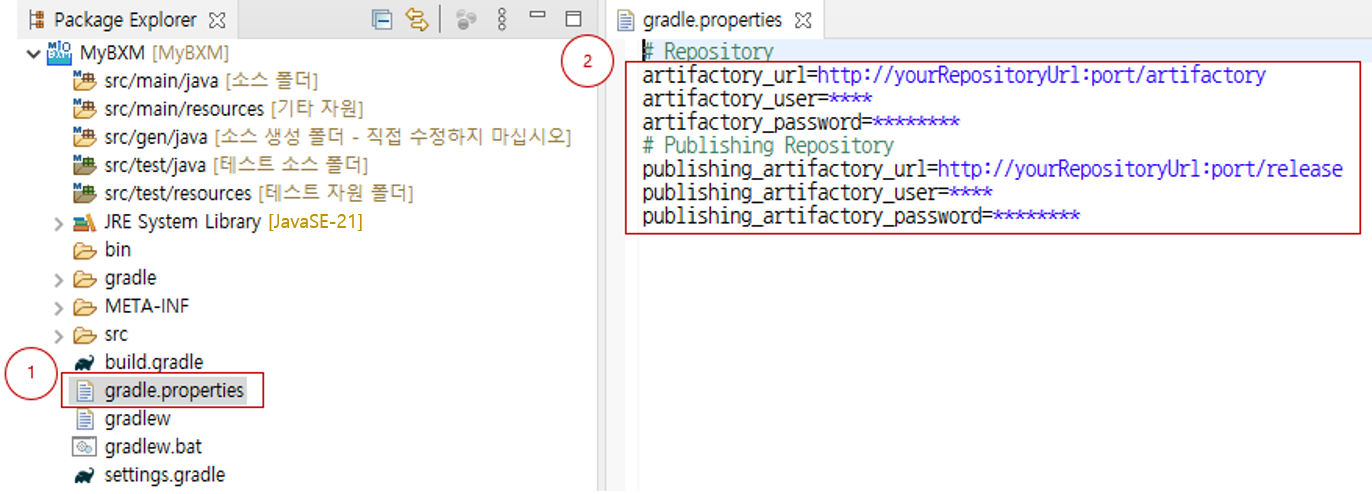Maximize the Package Explorer view
Image resolution: width=1372 pixels, height=494 pixels.
point(573,18)
